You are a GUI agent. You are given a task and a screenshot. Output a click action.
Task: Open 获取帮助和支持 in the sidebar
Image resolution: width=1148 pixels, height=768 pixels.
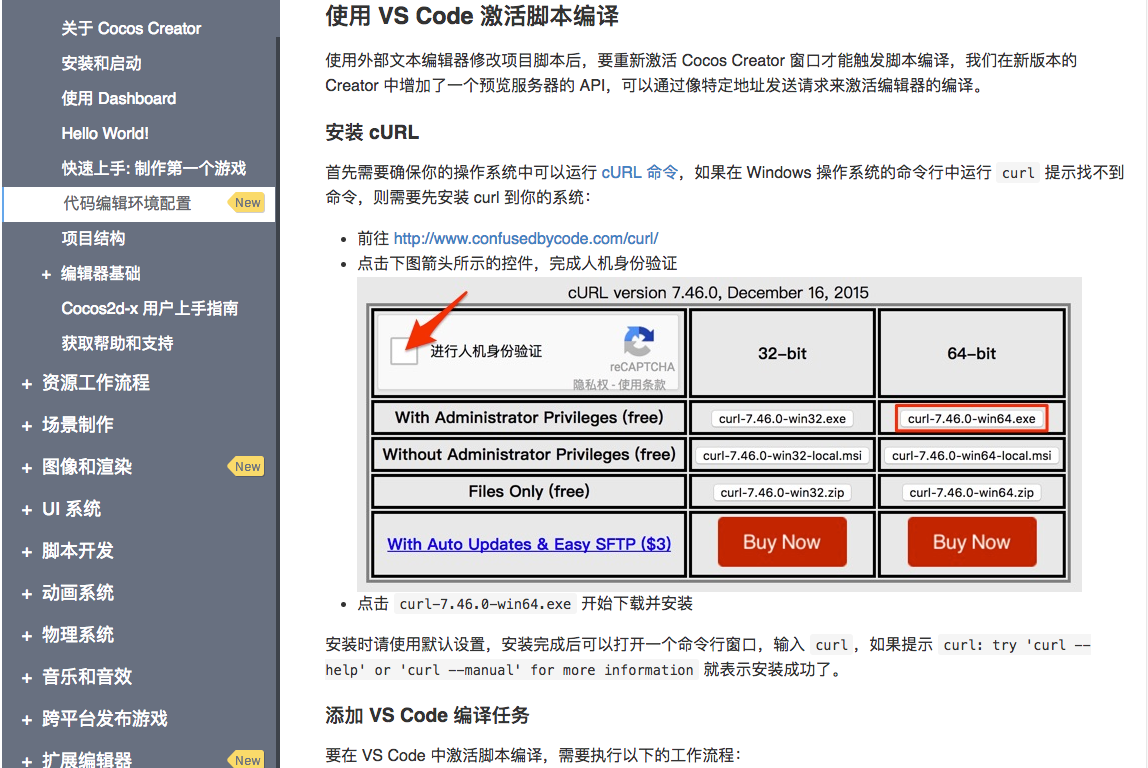117,343
